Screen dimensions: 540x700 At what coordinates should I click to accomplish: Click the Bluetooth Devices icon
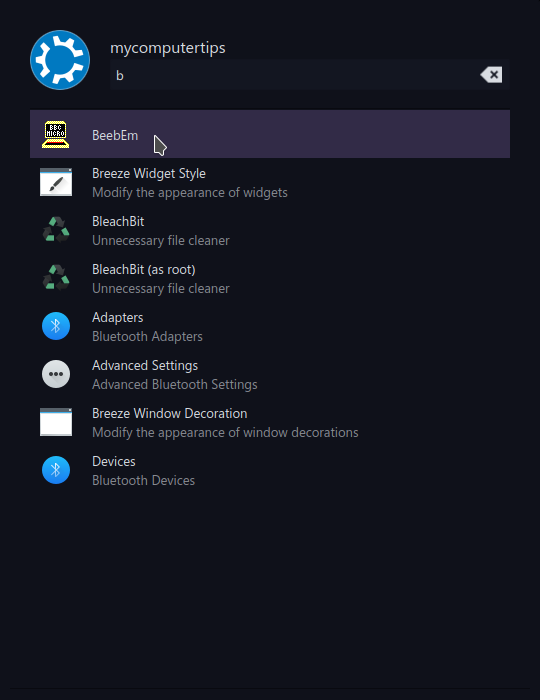pos(56,470)
